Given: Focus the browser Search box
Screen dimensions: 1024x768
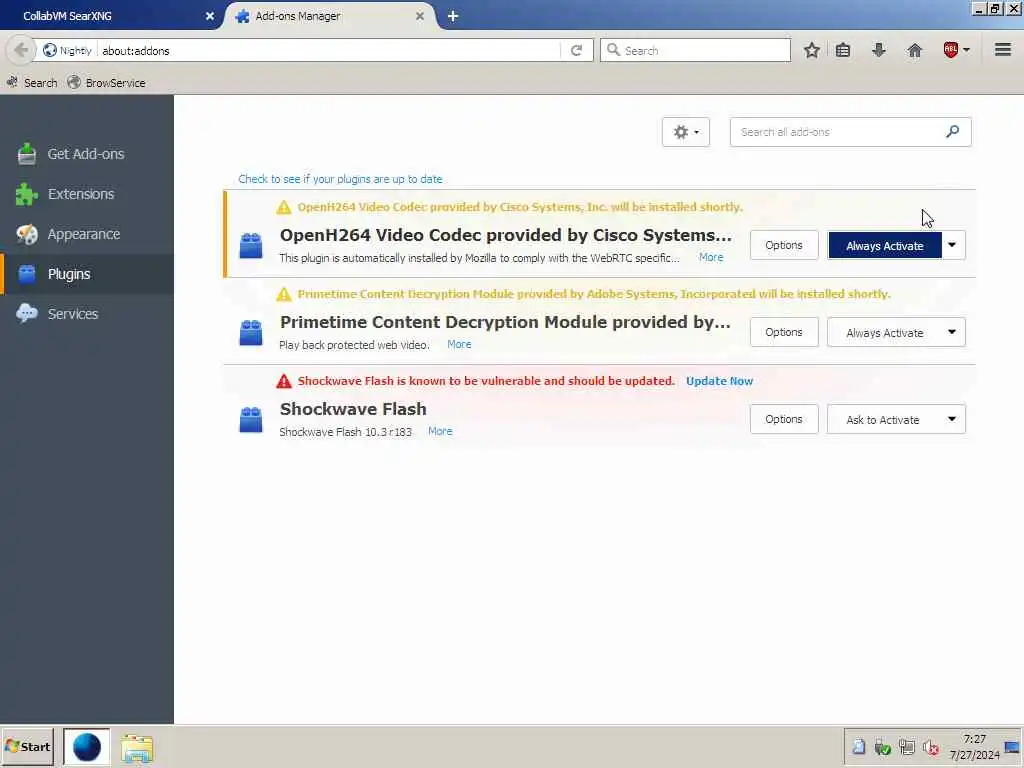Looking at the screenshot, I should click(x=695, y=50).
